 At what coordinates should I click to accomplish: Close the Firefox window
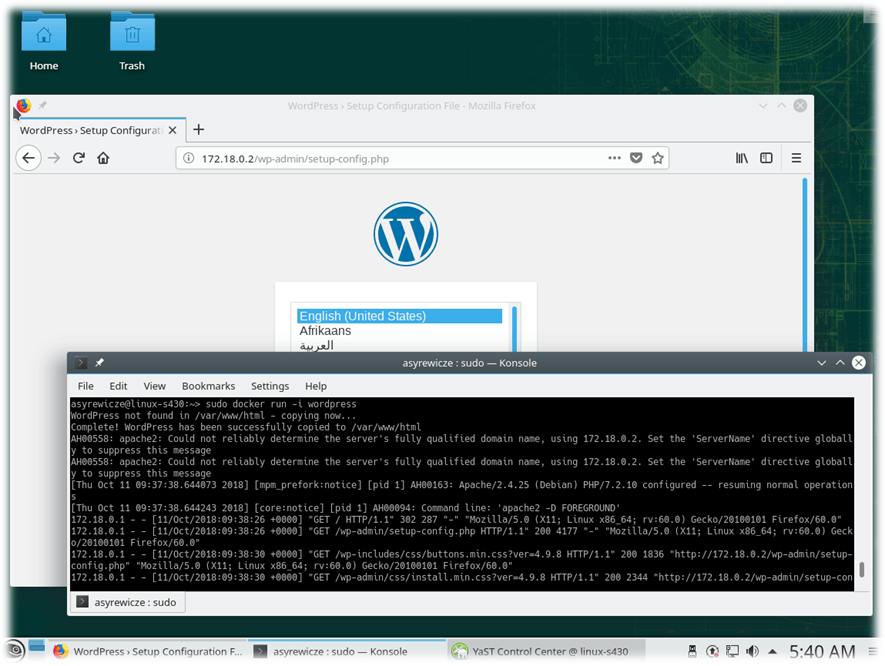coord(800,106)
